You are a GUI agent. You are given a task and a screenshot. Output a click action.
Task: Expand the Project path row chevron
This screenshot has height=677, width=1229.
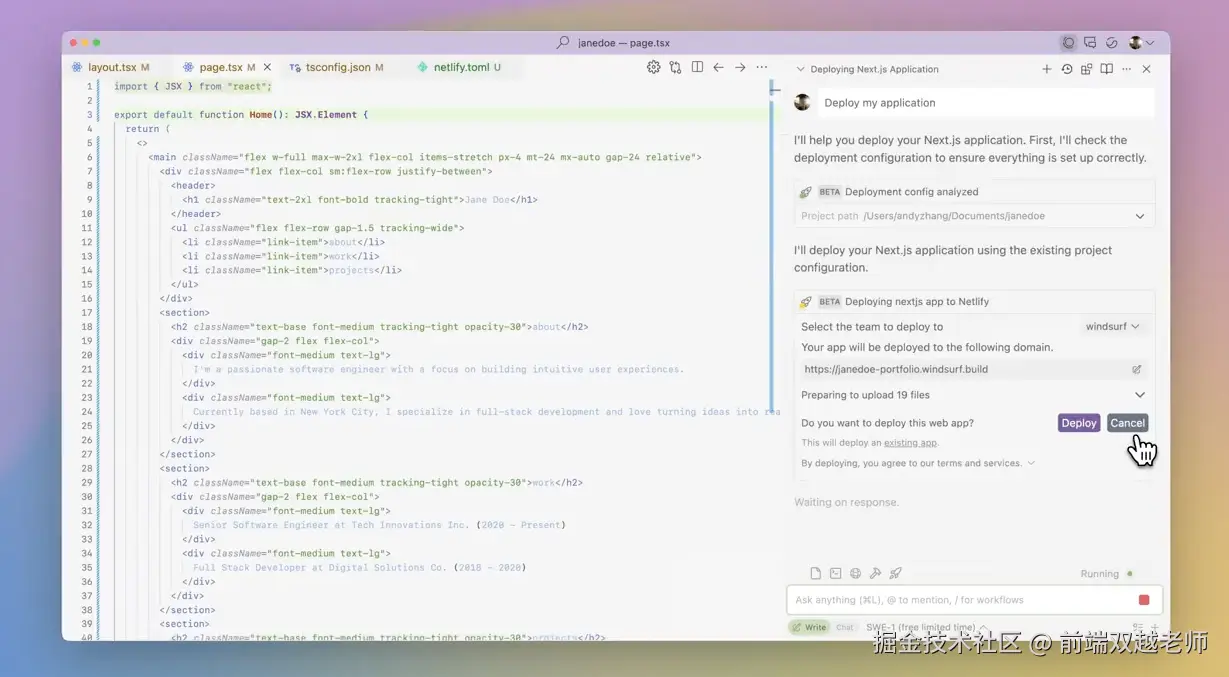pyautogui.click(x=1140, y=216)
